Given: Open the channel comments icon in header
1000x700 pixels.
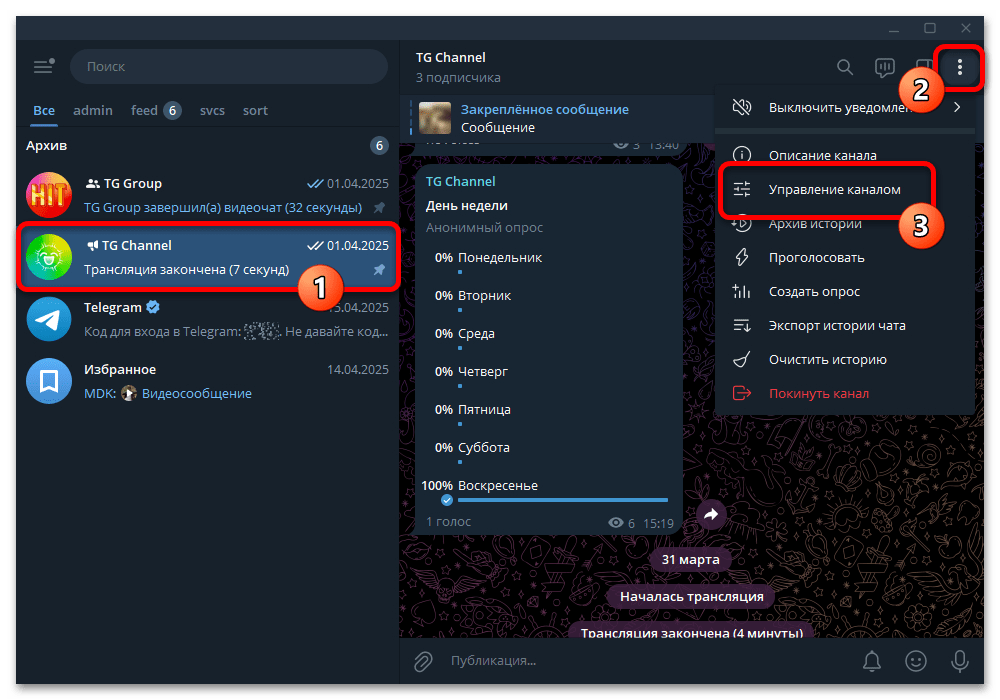Looking at the screenshot, I should coord(885,67).
